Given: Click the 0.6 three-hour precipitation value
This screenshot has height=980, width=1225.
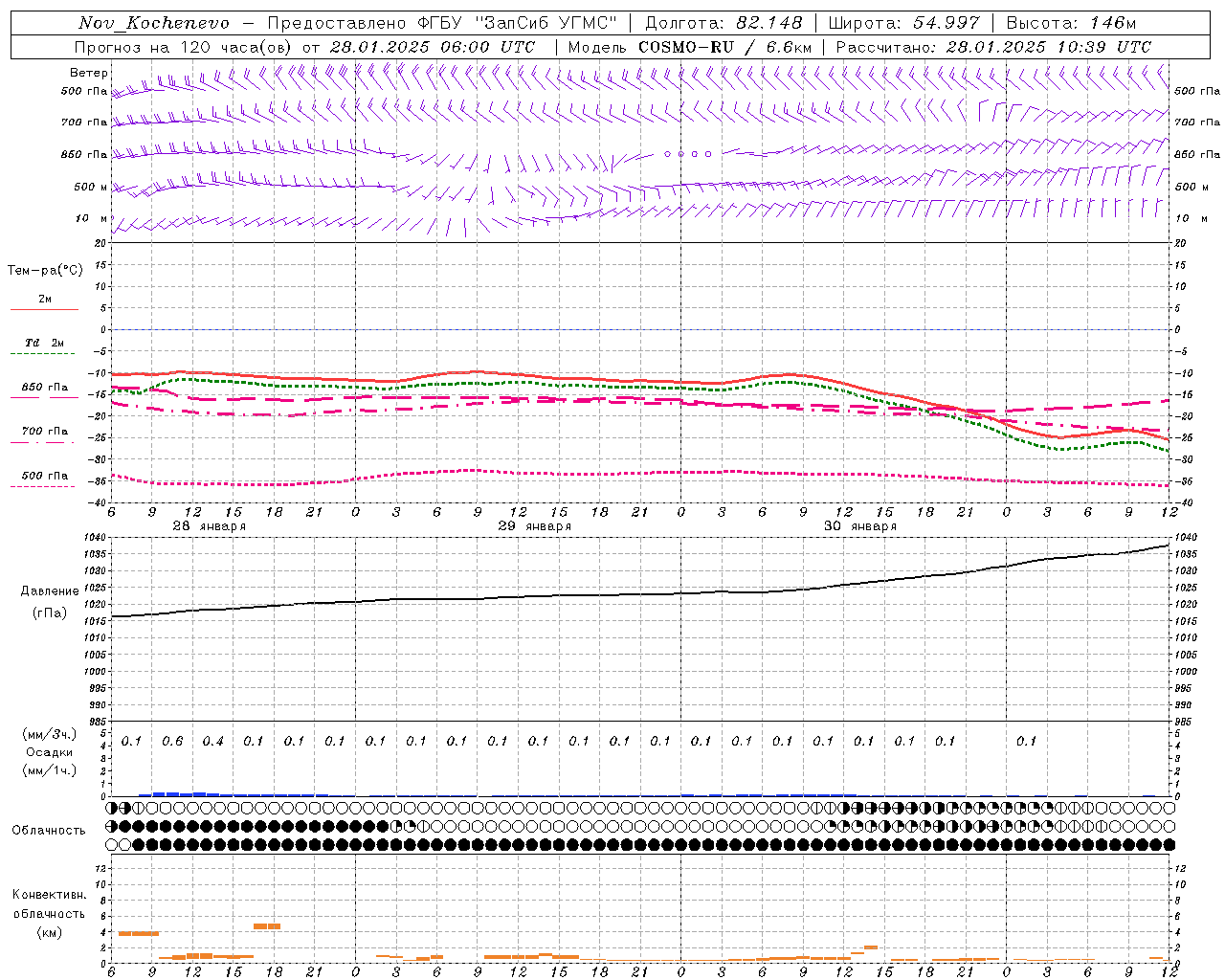Looking at the screenshot, I should tap(172, 742).
